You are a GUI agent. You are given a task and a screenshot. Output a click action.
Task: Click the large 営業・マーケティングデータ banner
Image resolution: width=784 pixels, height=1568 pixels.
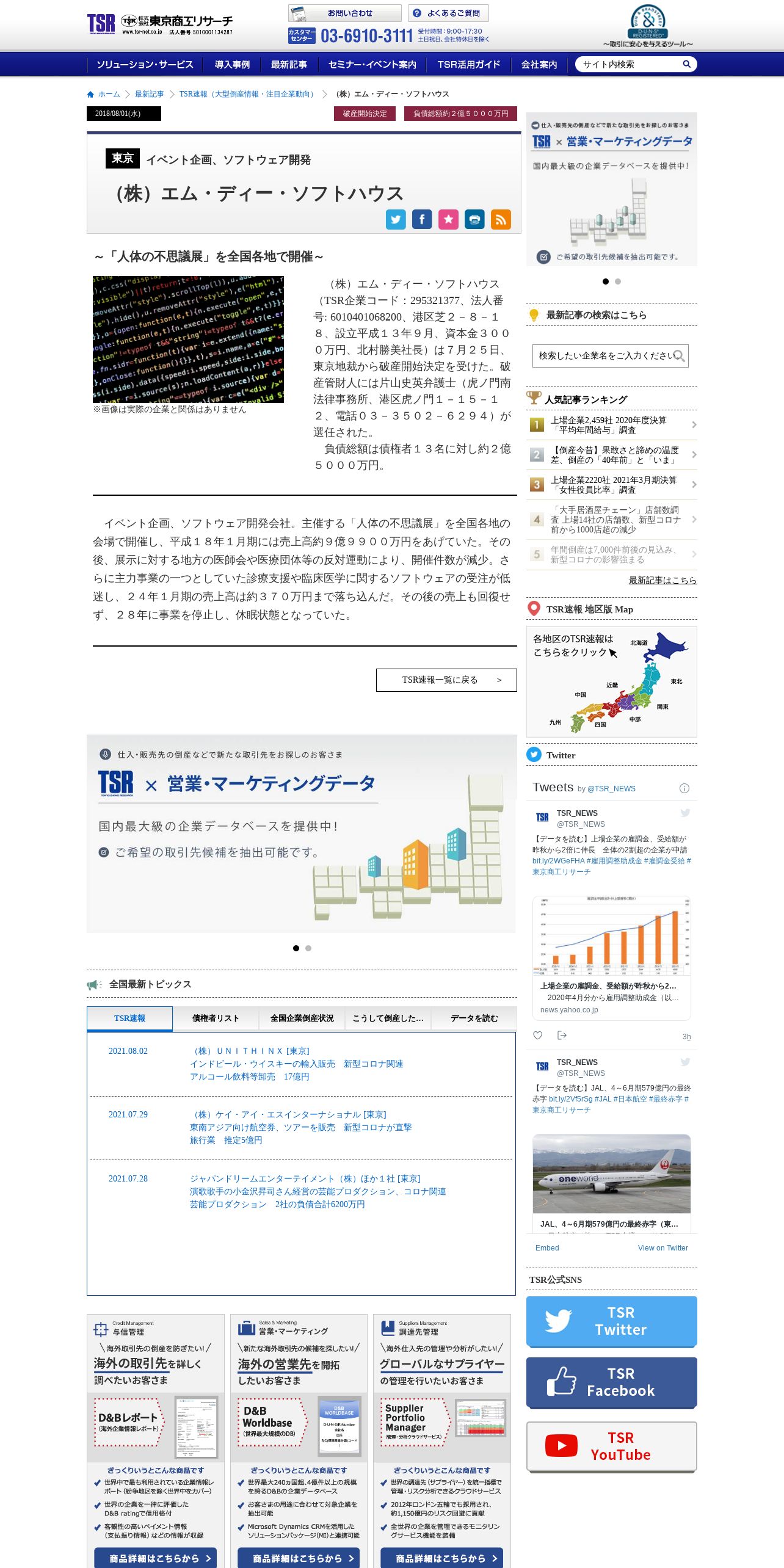(302, 833)
